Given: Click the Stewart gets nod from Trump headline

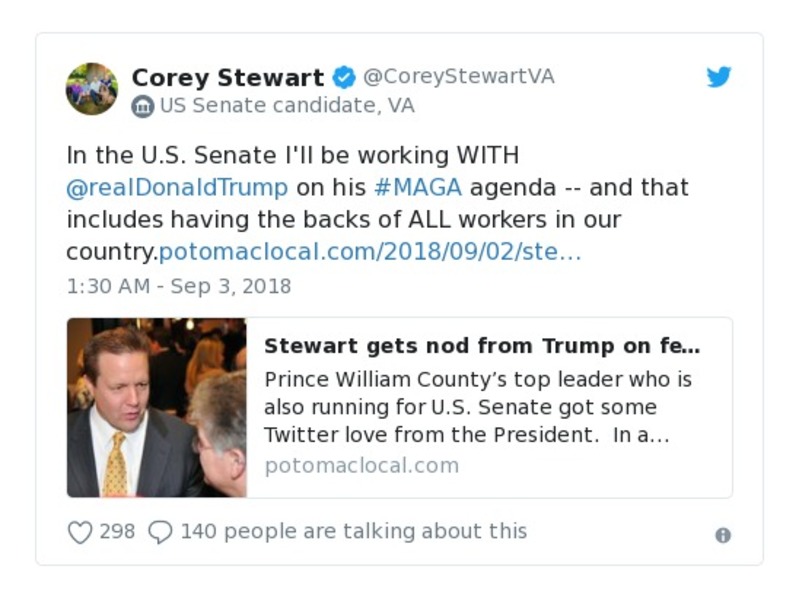Looking at the screenshot, I should (x=482, y=346).
